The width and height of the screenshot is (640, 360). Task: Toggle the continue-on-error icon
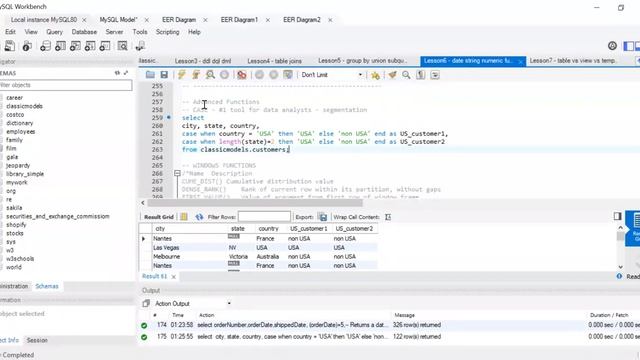tap(242, 75)
